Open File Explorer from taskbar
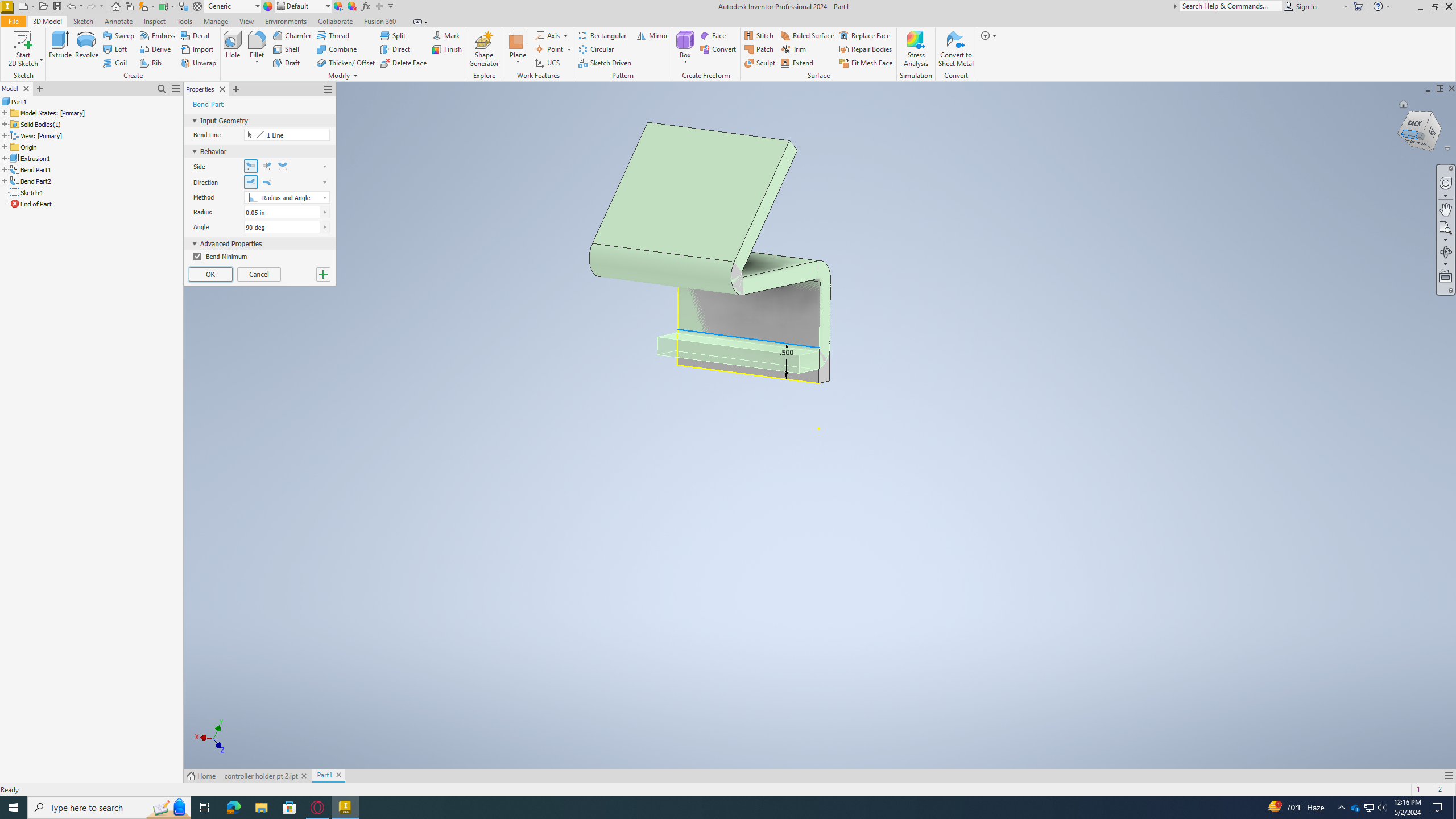This screenshot has width=1456, height=819. 261,807
